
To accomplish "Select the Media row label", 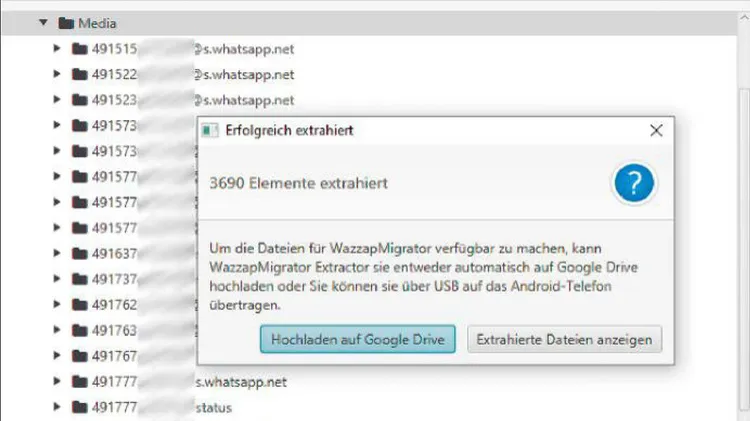I will 97,23.
